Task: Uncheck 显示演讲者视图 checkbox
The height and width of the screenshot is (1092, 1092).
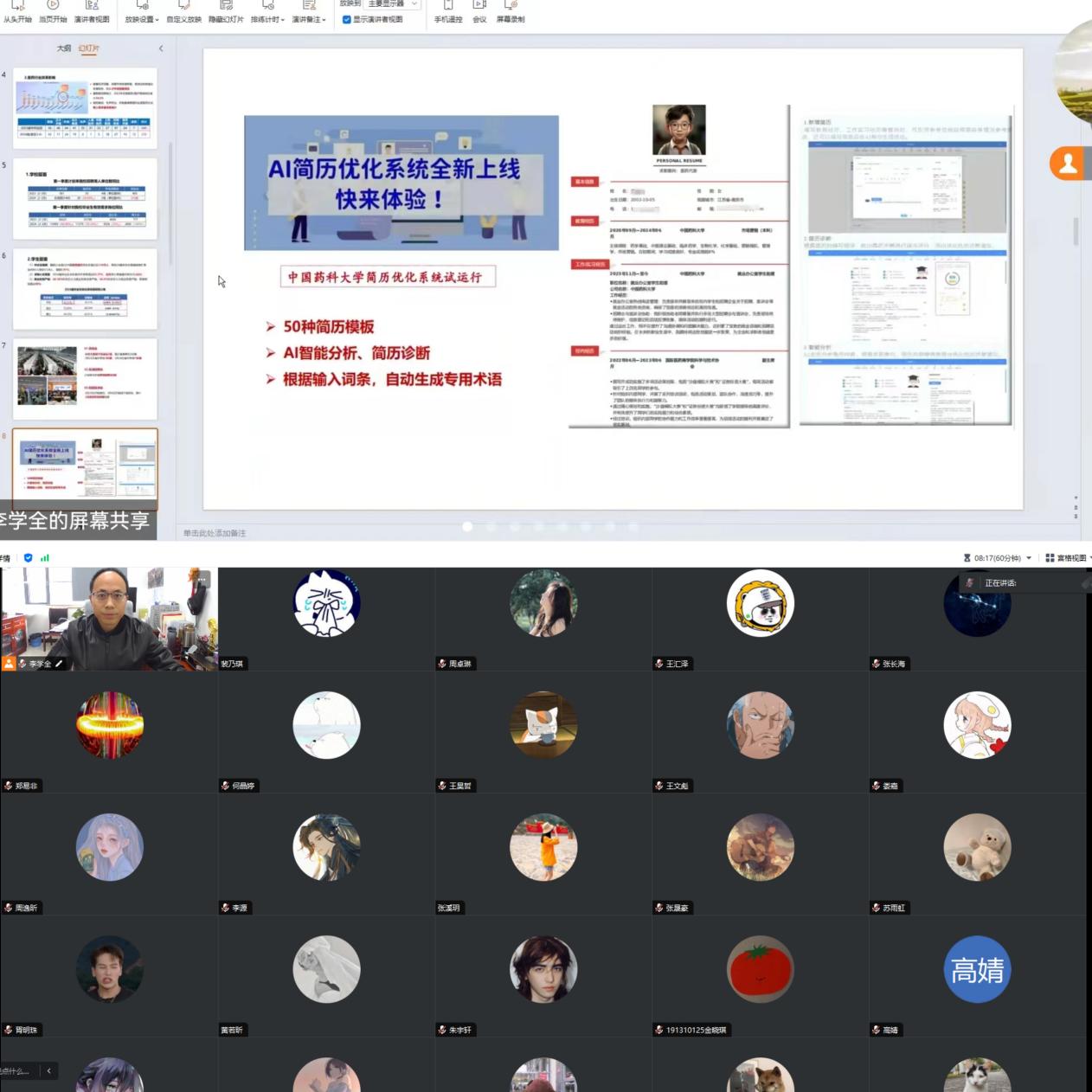Action: [347, 19]
